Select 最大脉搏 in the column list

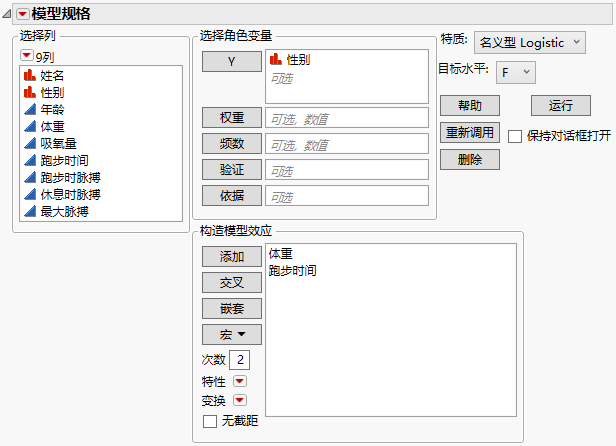pyautogui.click(x=64, y=212)
